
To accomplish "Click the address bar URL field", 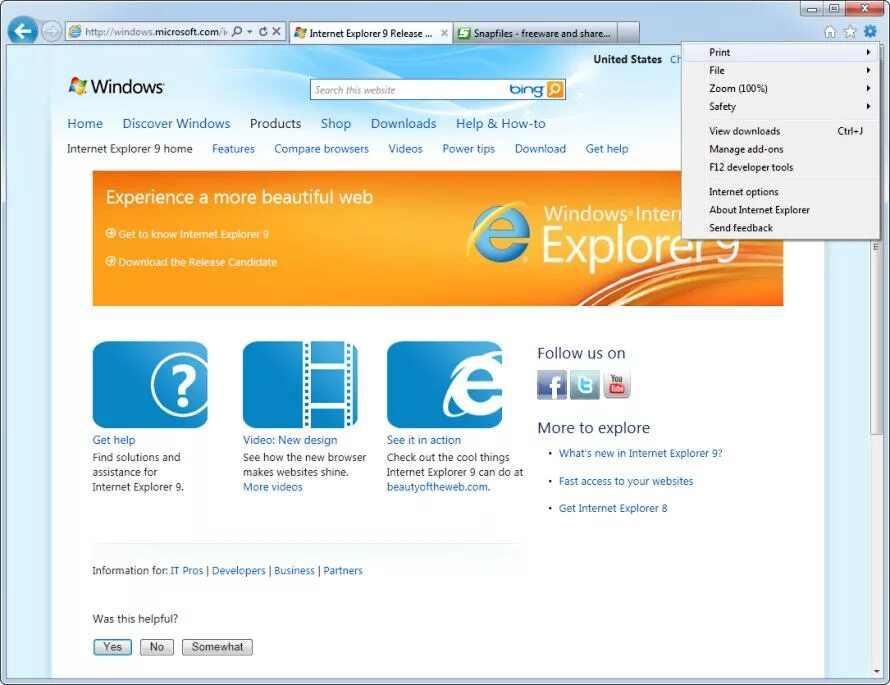I will point(156,32).
